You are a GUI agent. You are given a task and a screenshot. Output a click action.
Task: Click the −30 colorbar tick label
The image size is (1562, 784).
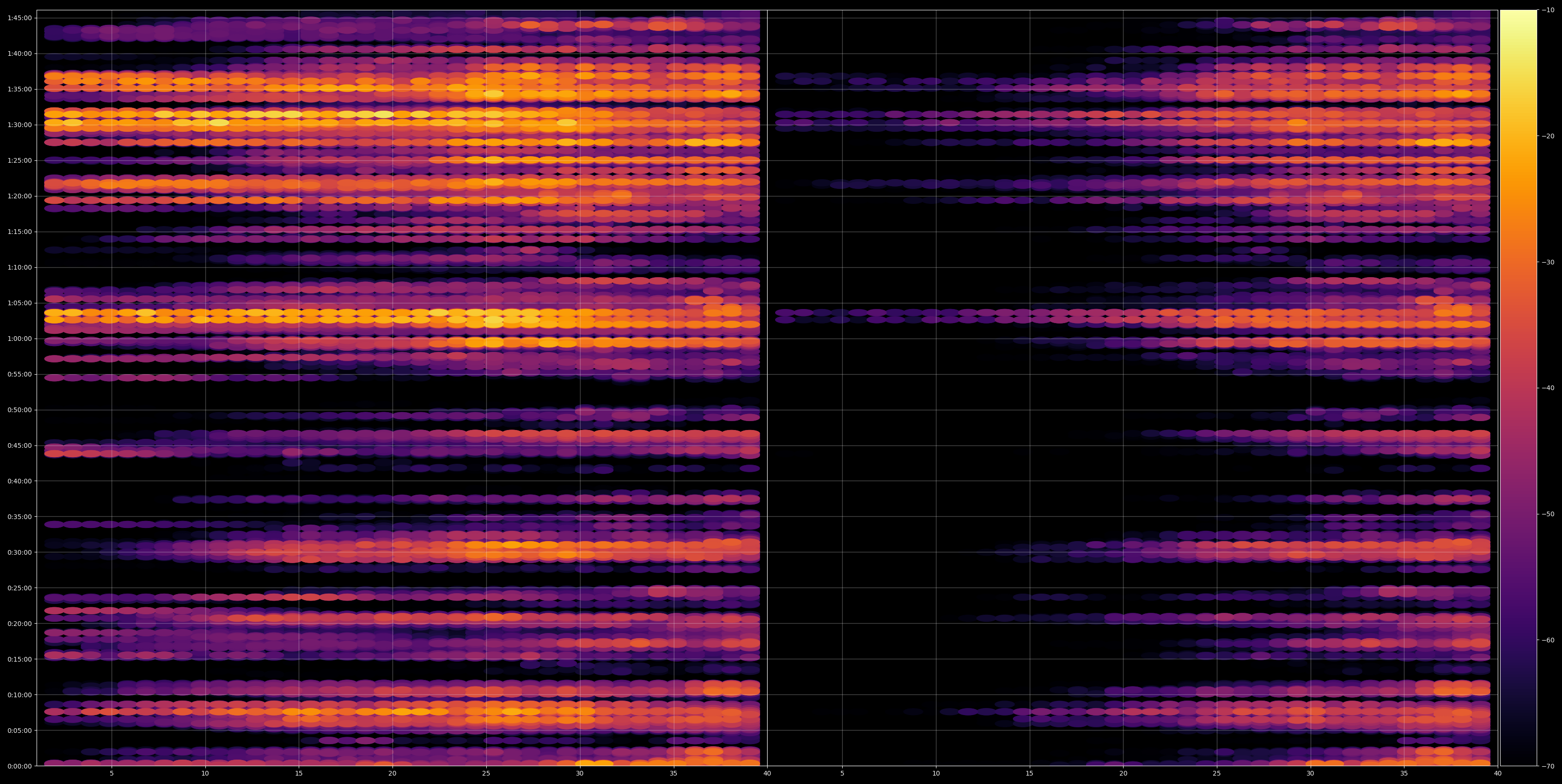click(x=1548, y=262)
